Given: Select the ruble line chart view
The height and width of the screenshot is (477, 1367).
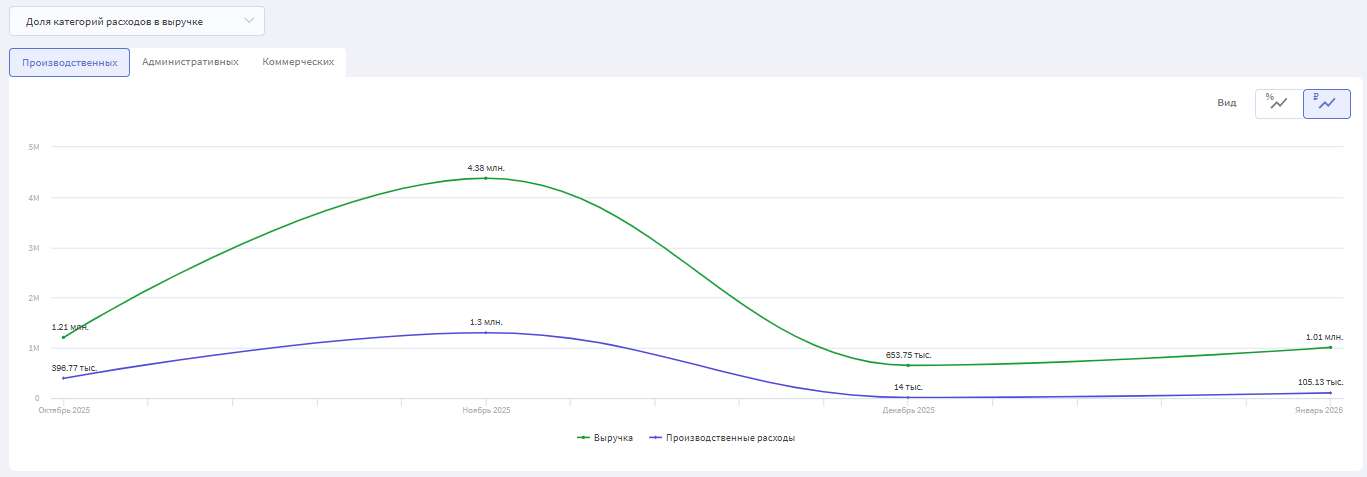Looking at the screenshot, I should click(x=1326, y=103).
